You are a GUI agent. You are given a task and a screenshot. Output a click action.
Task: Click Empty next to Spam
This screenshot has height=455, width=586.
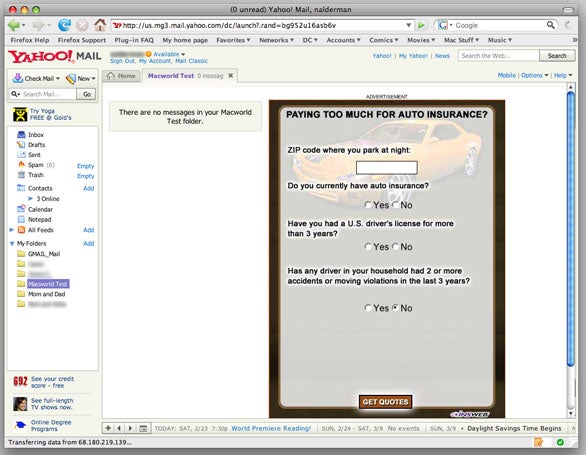coord(86,166)
